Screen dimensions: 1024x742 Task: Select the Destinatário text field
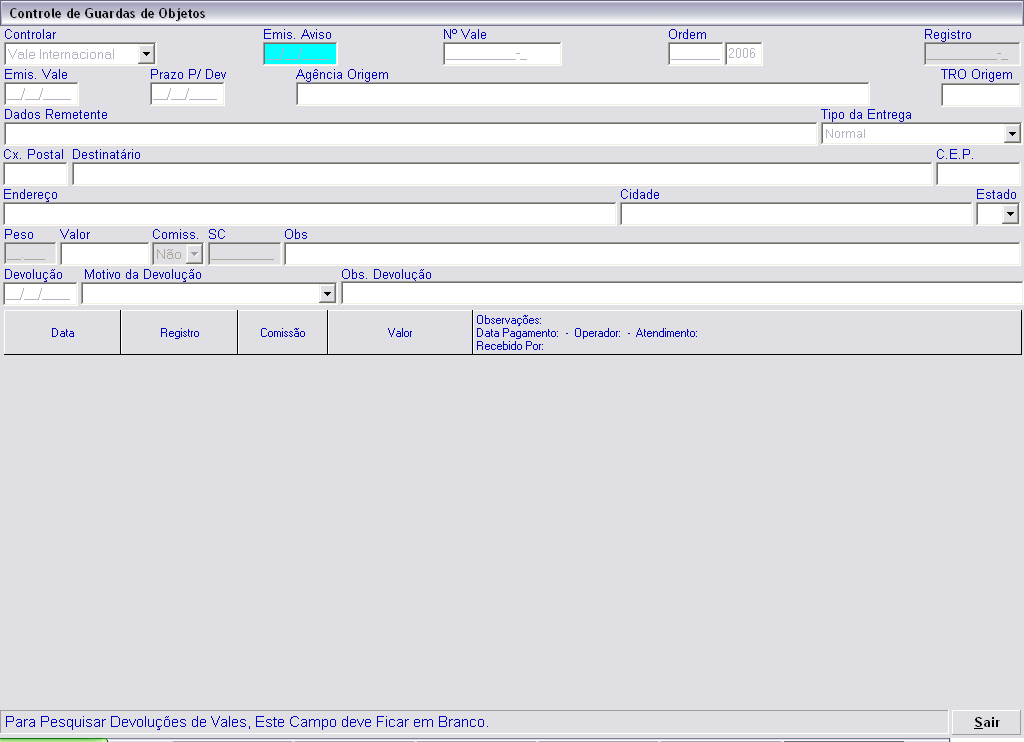[501, 174]
